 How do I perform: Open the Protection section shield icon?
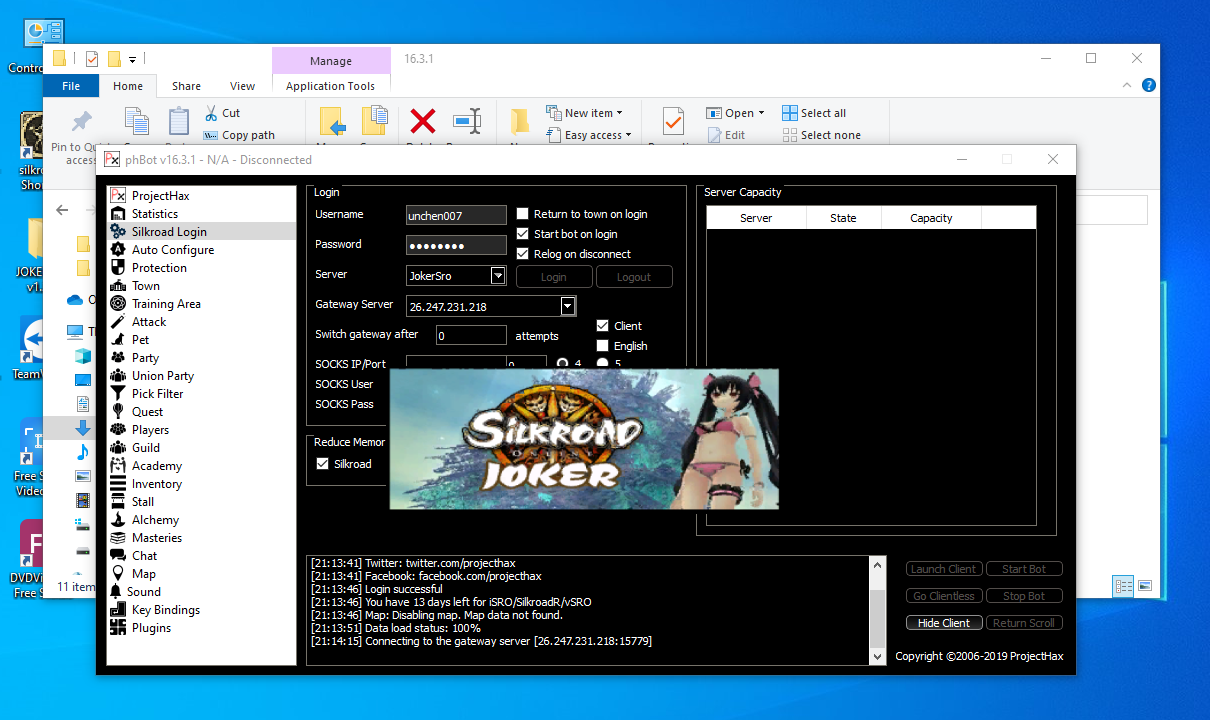(x=118, y=268)
